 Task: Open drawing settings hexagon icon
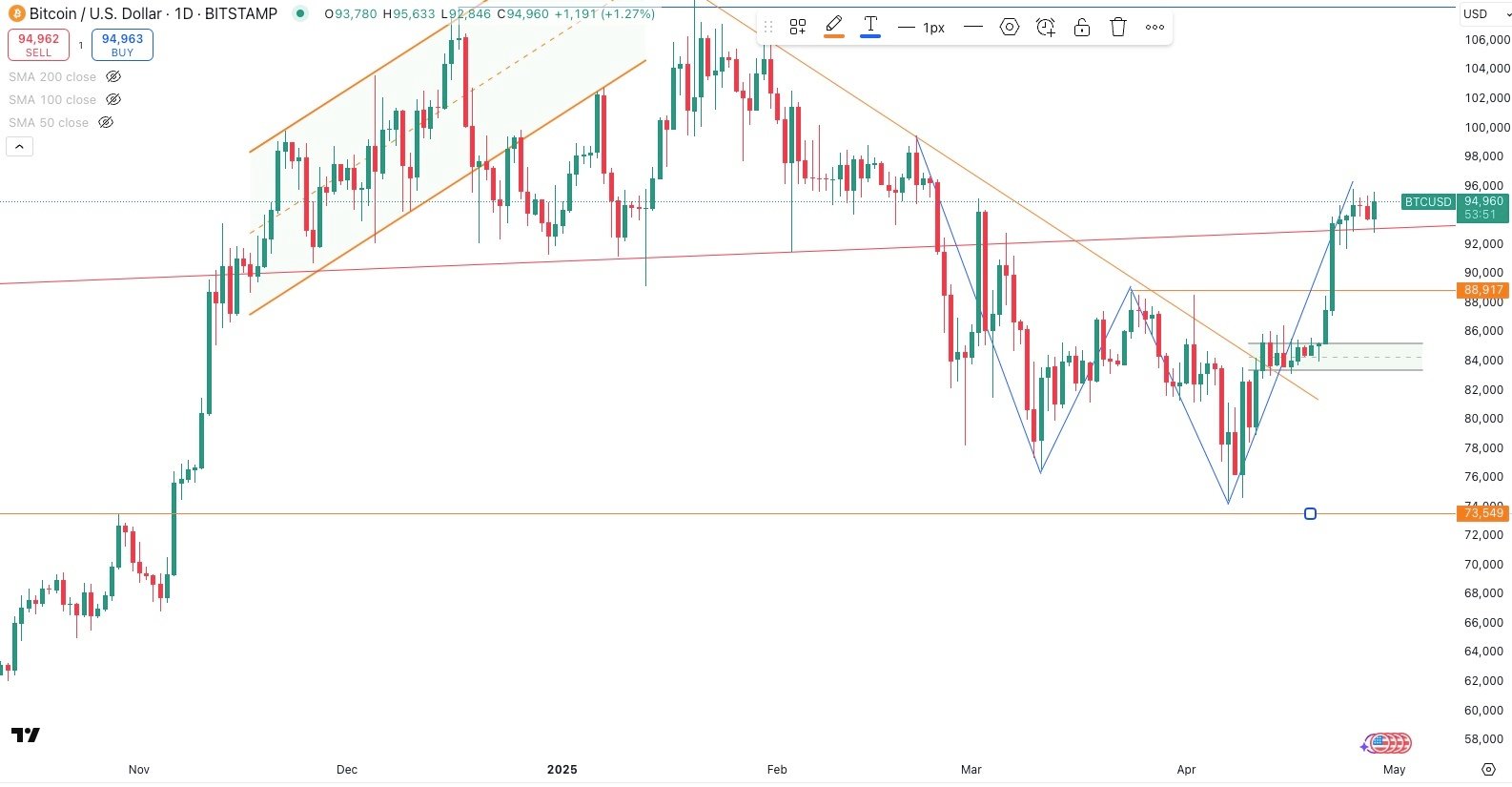coord(1010,27)
